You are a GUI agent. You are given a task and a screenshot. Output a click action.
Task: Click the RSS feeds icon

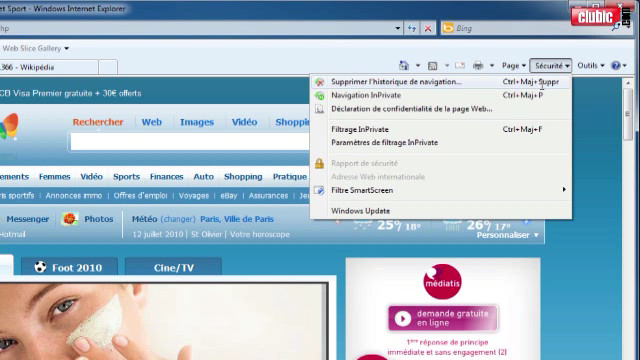tap(432, 66)
